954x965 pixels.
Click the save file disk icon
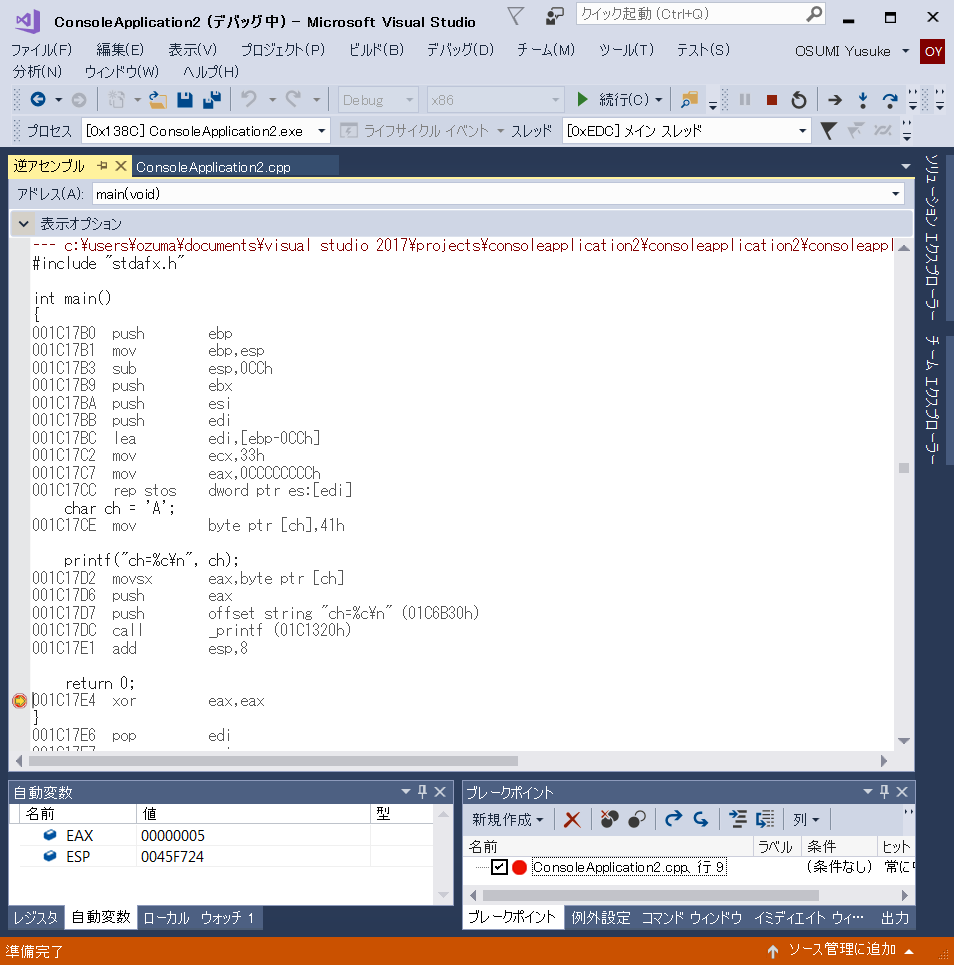(185, 100)
